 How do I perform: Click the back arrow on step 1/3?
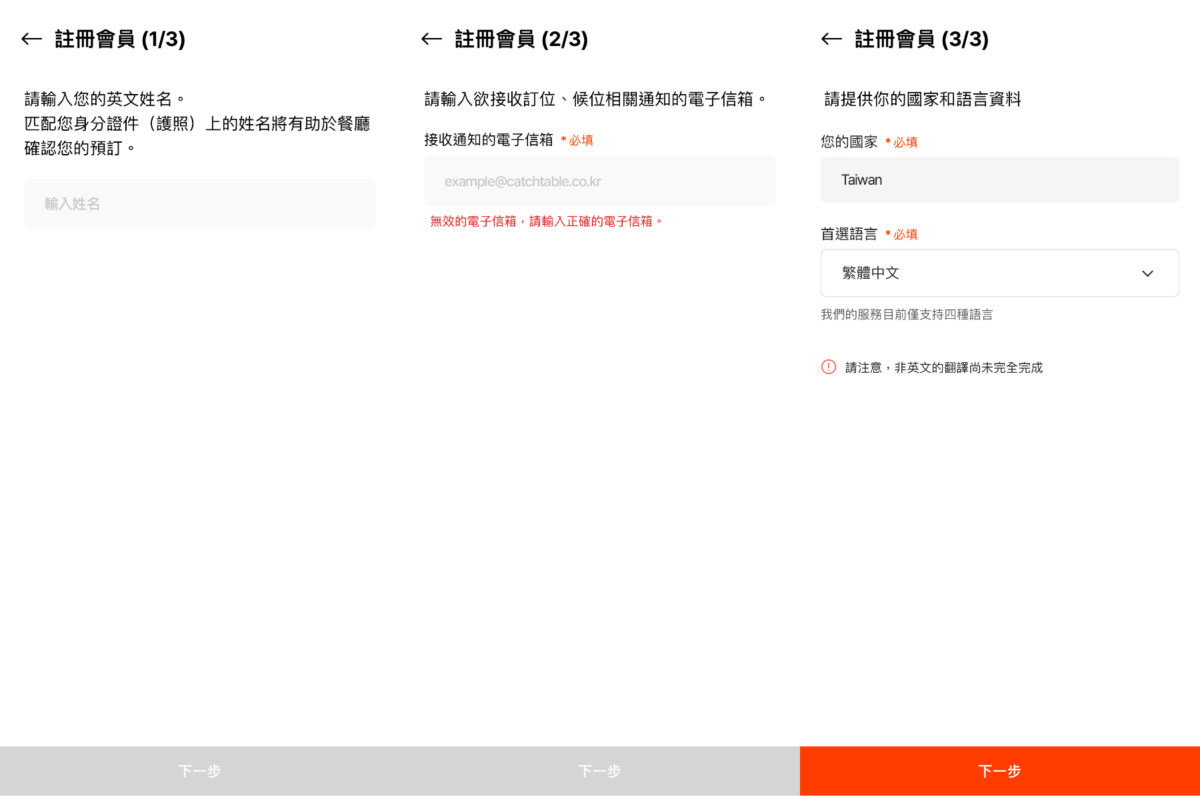32,39
